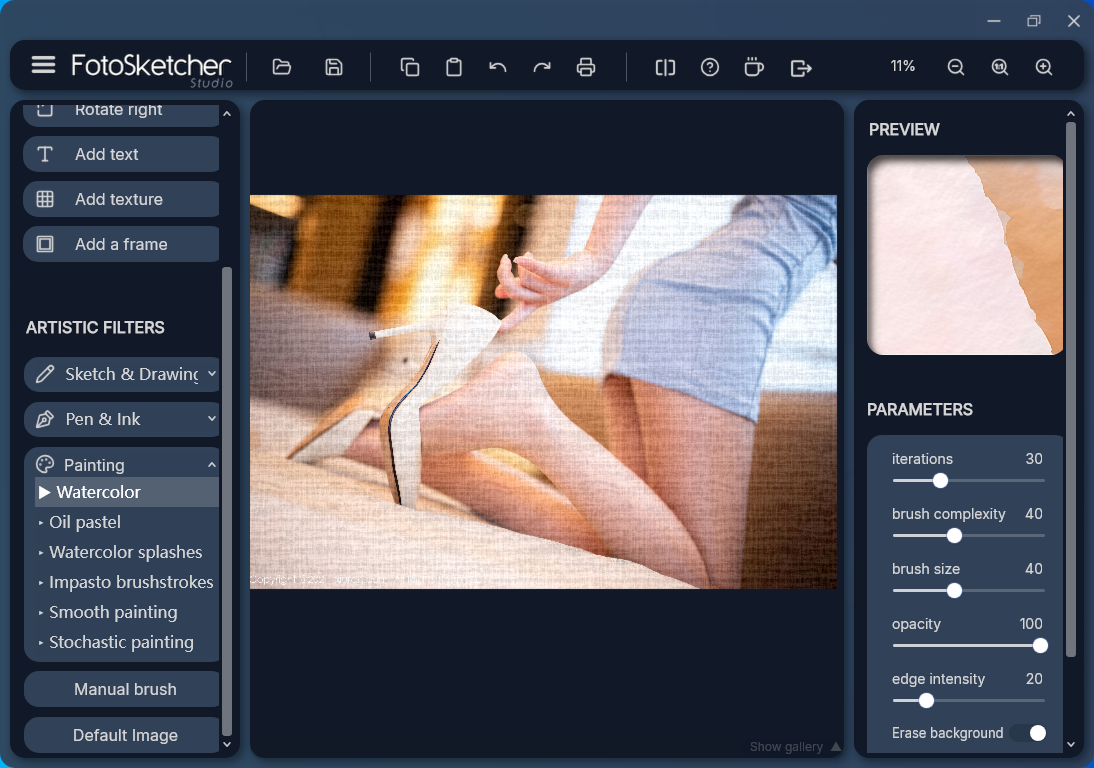Screen dimensions: 1094x768
Task: Paste image from clipboard
Action: click(x=453, y=67)
